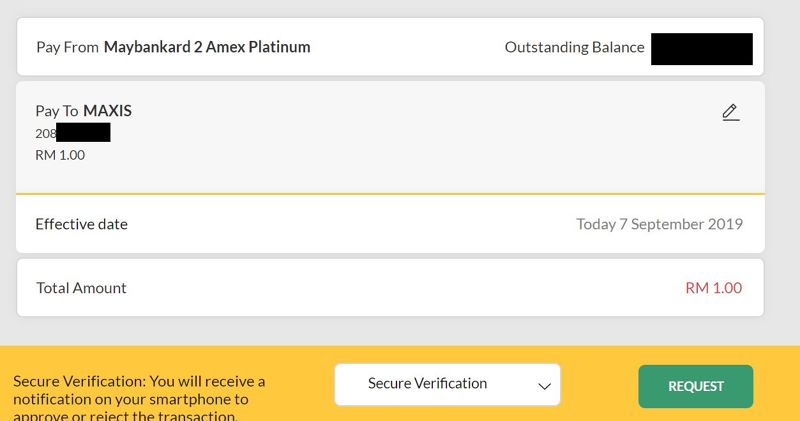This screenshot has height=421, width=800.
Task: Click the Pay To label
Action: (x=57, y=111)
